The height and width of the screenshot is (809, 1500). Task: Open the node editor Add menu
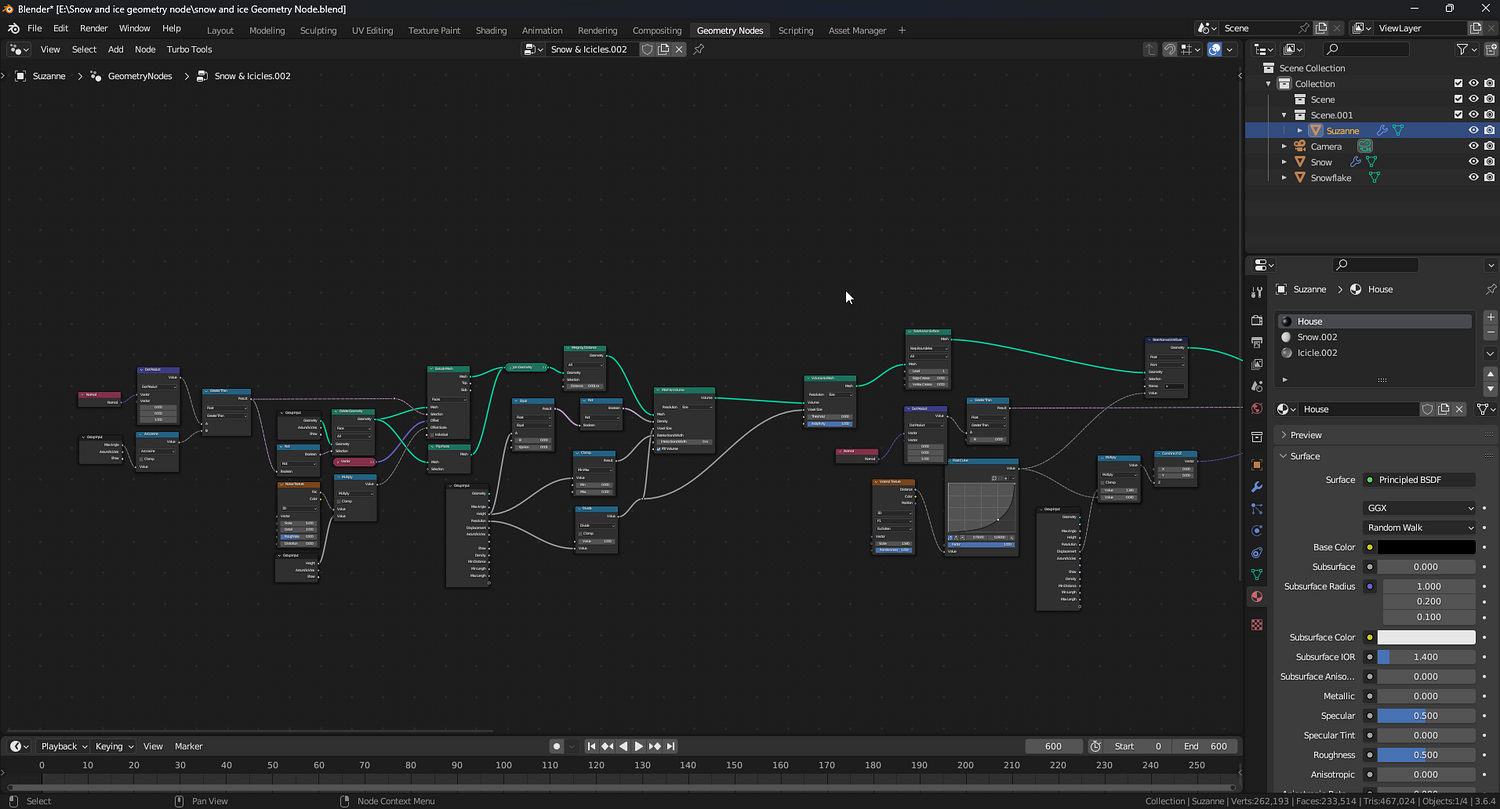tap(116, 49)
